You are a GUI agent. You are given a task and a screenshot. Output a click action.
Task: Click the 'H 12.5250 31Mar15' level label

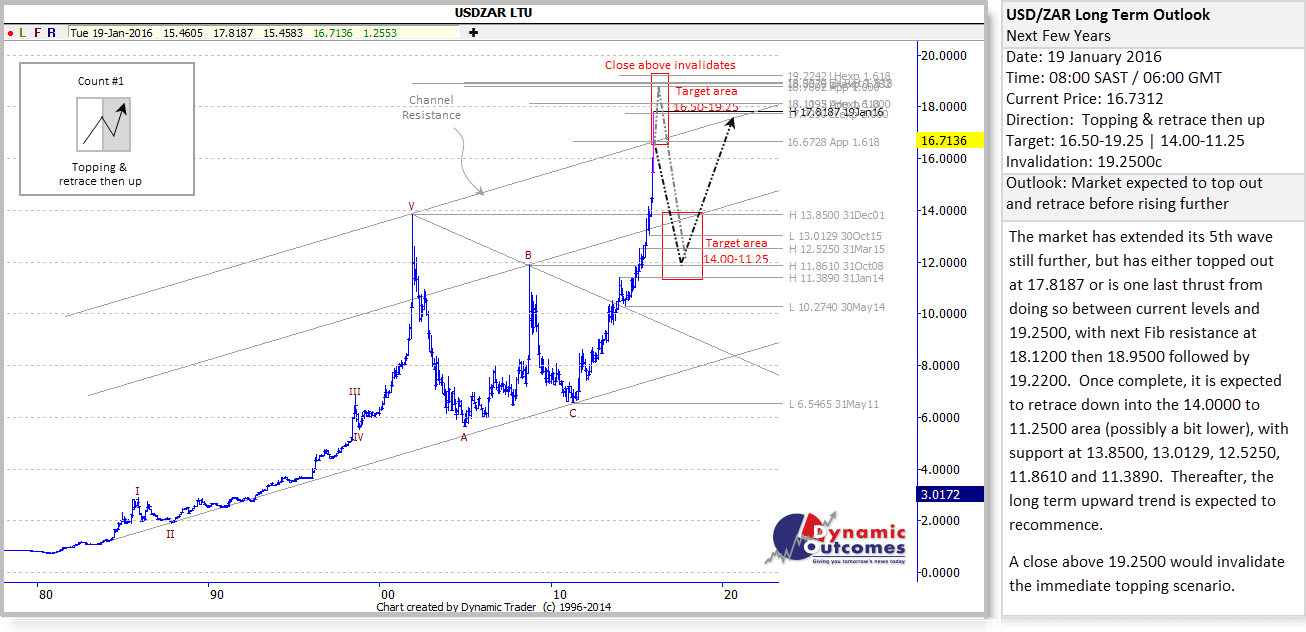point(836,249)
